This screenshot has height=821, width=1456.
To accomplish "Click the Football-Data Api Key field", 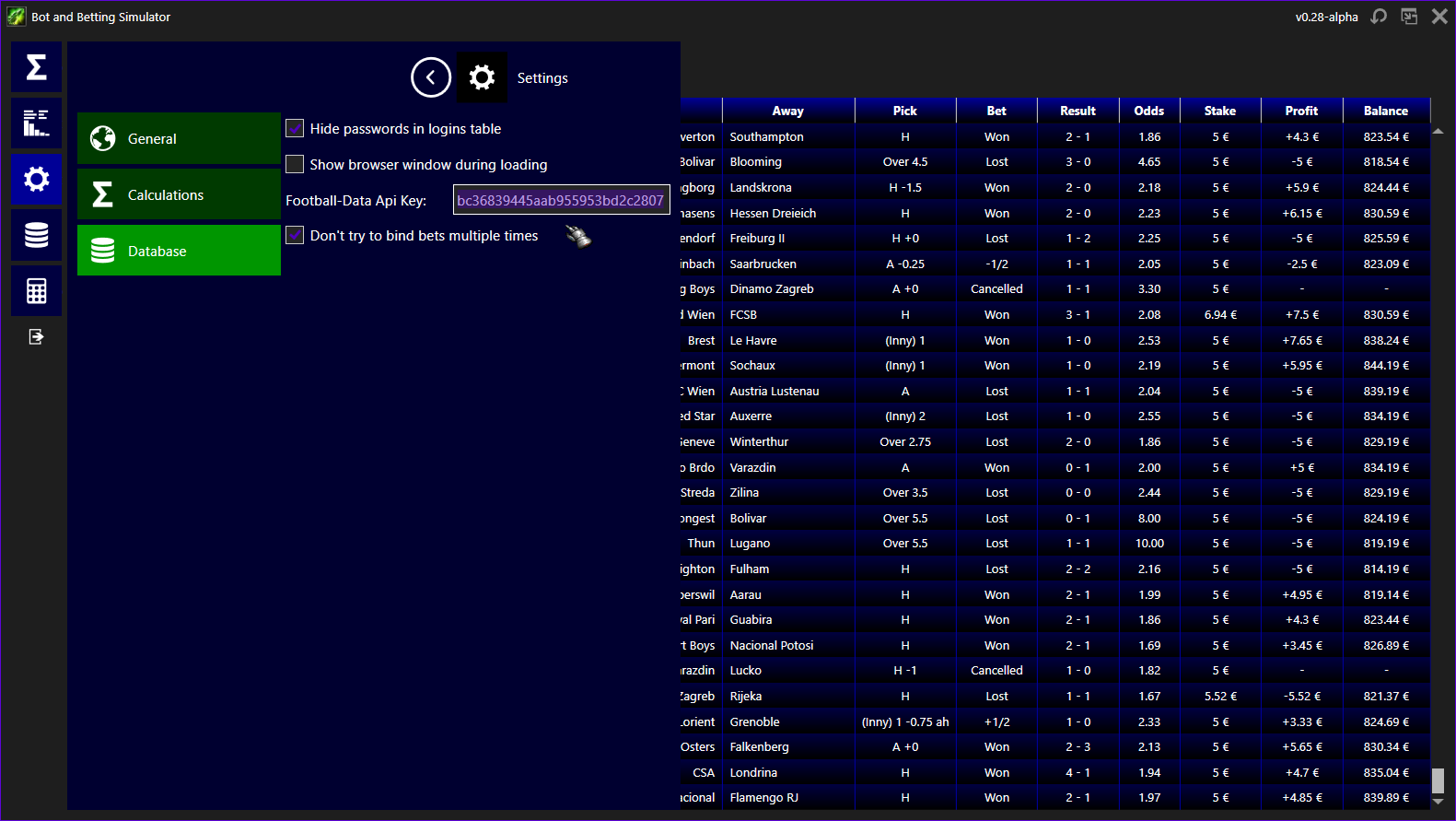I will (x=562, y=200).
